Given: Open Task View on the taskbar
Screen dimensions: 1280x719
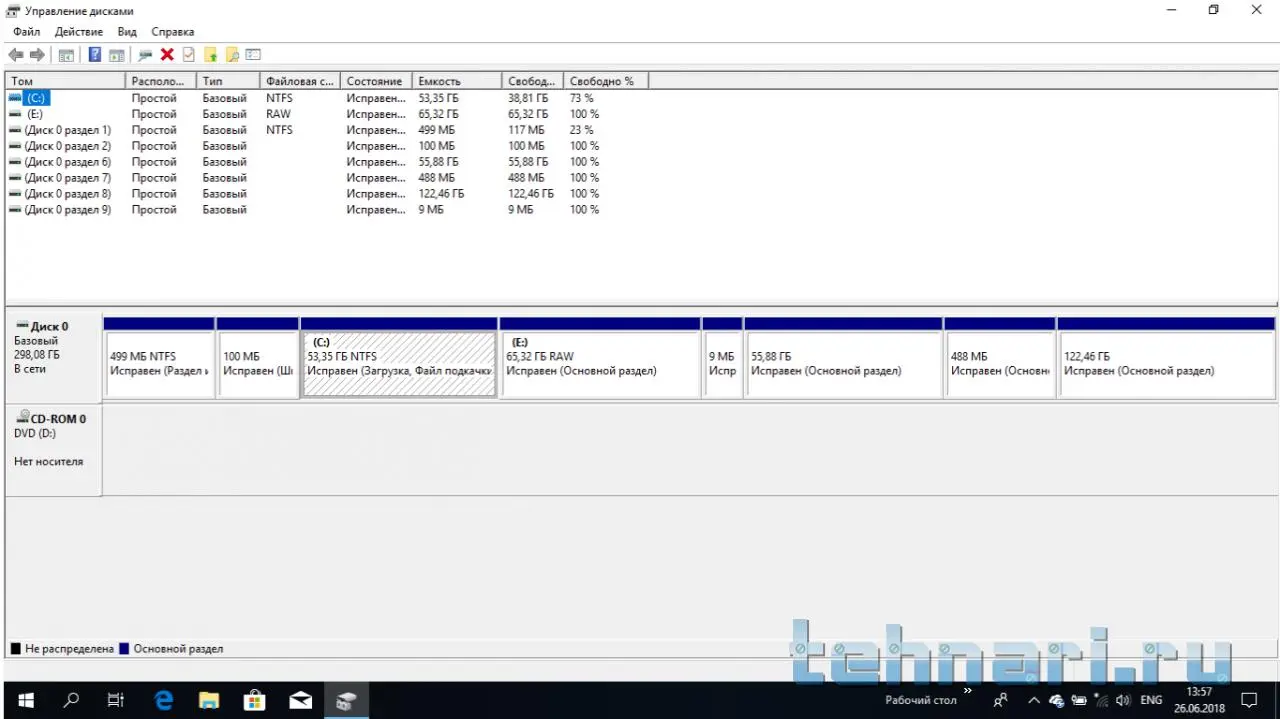Looking at the screenshot, I should click(x=116, y=700).
